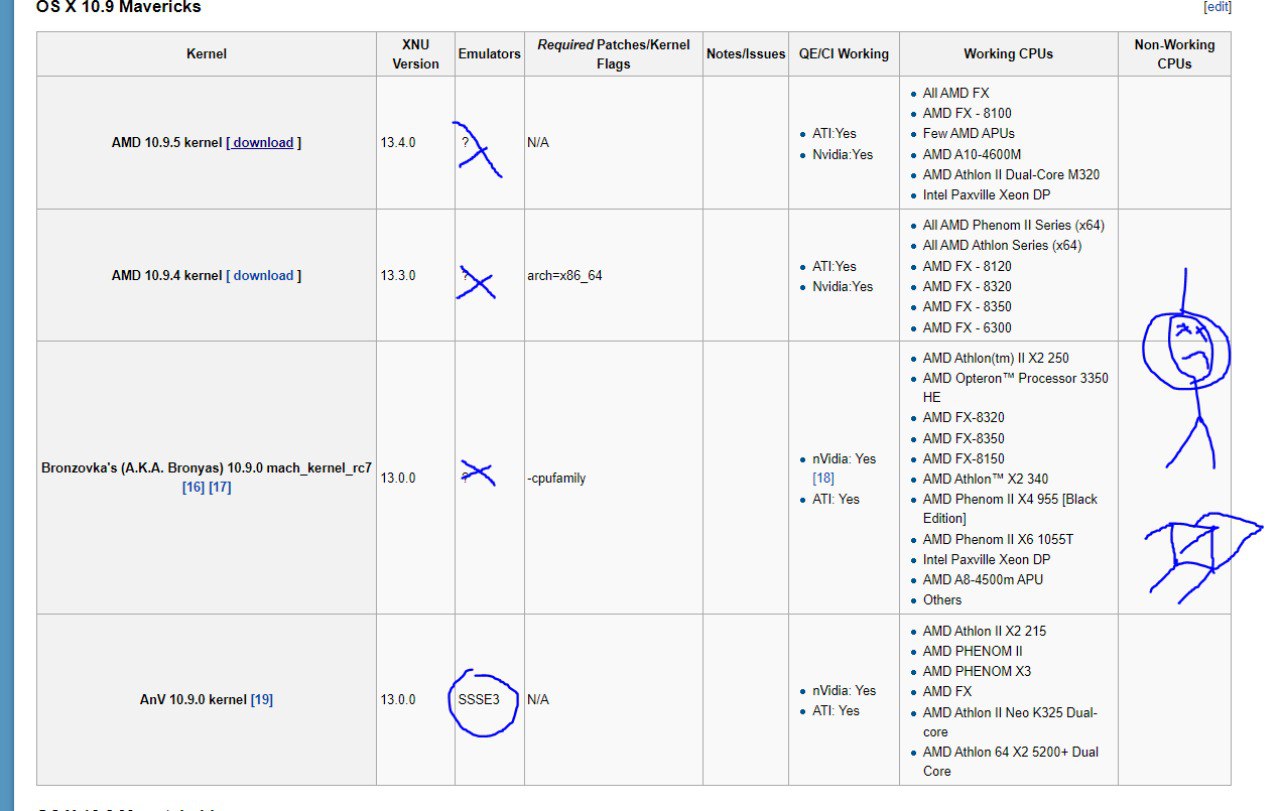Select the 'AMD A8-4500m APU' entry

(983, 579)
